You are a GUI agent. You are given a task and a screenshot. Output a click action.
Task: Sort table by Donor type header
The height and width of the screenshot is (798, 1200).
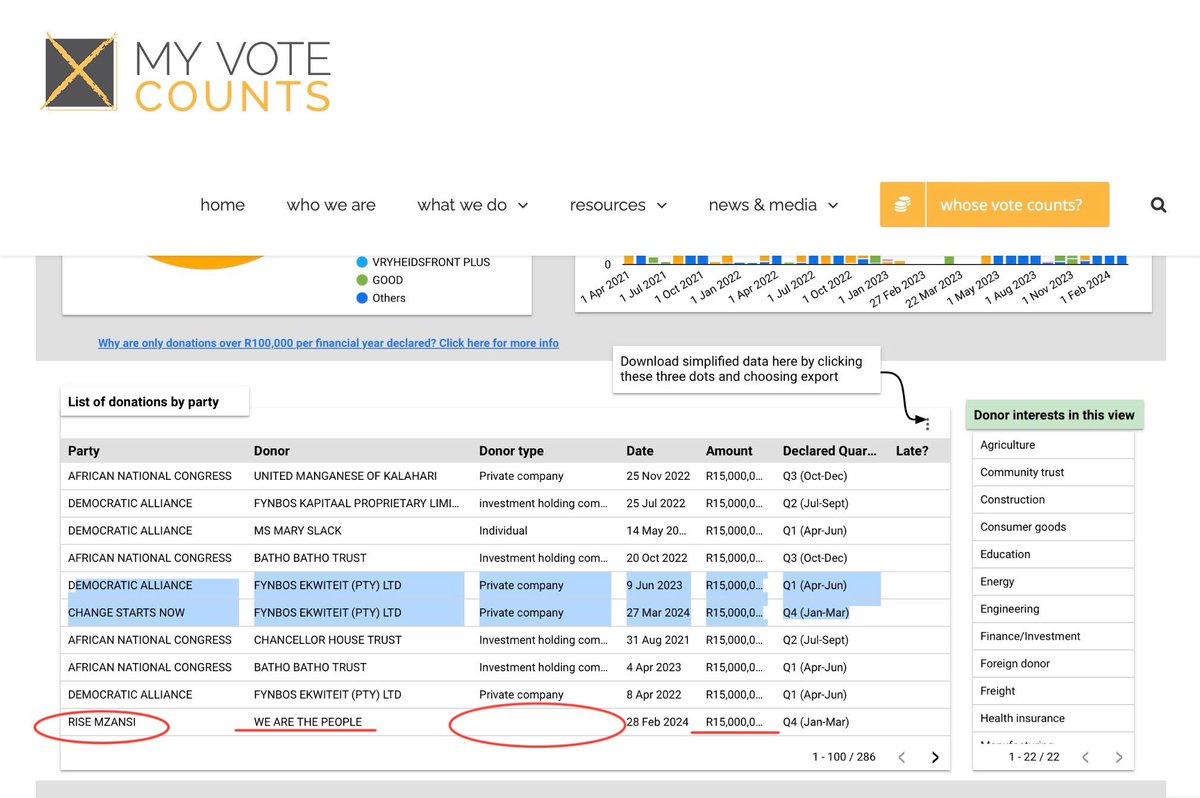(x=511, y=451)
